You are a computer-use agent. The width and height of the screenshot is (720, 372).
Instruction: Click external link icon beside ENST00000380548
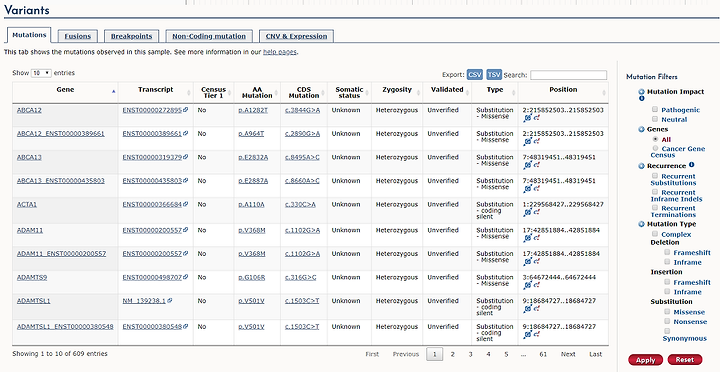186,327
